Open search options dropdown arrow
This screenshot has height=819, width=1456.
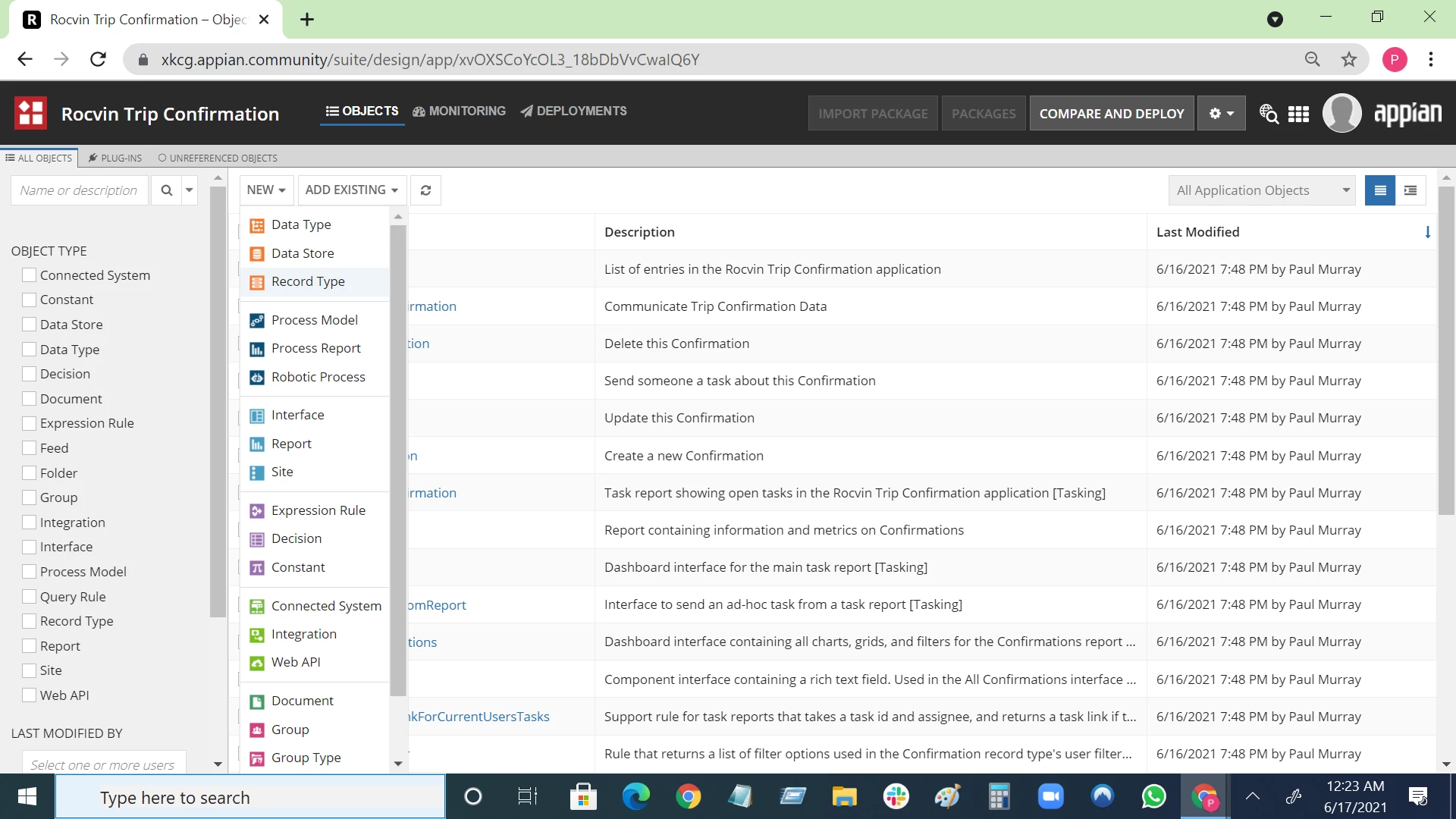190,190
